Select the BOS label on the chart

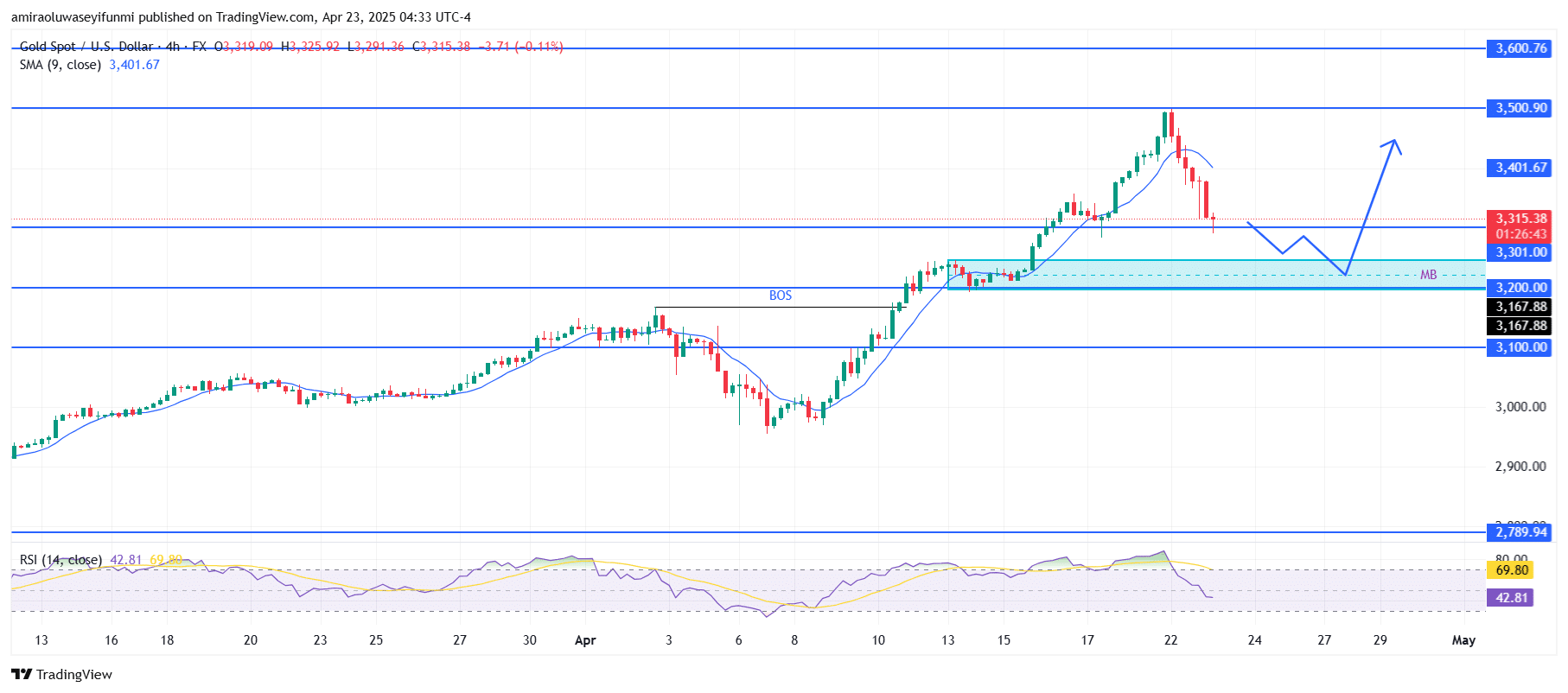coord(780,296)
